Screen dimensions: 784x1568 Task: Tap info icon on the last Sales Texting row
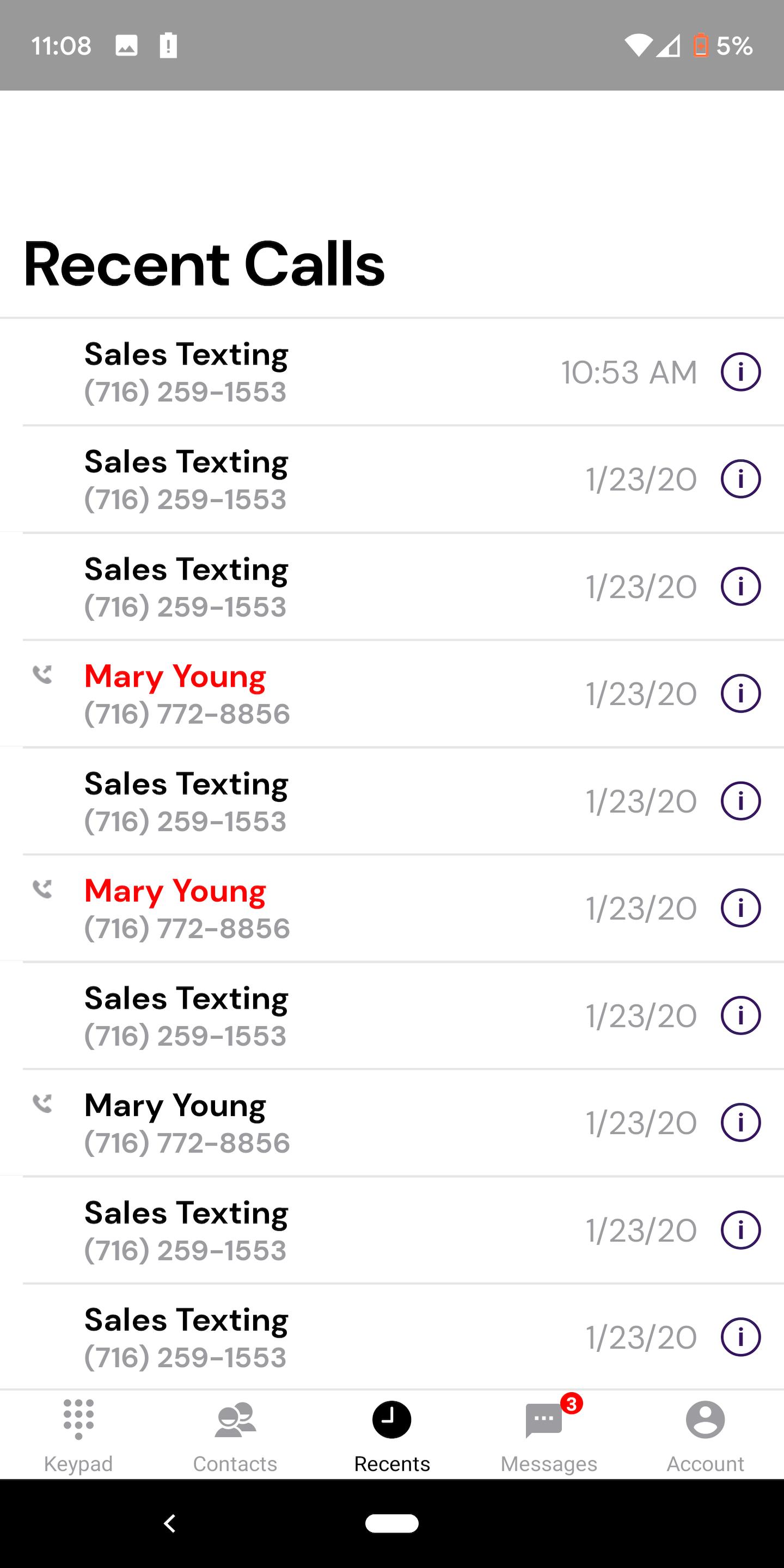tap(740, 1337)
